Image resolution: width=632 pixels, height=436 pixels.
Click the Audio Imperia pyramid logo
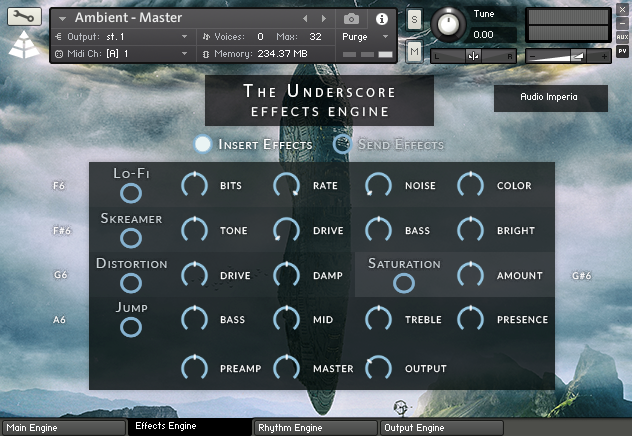click(x=24, y=44)
